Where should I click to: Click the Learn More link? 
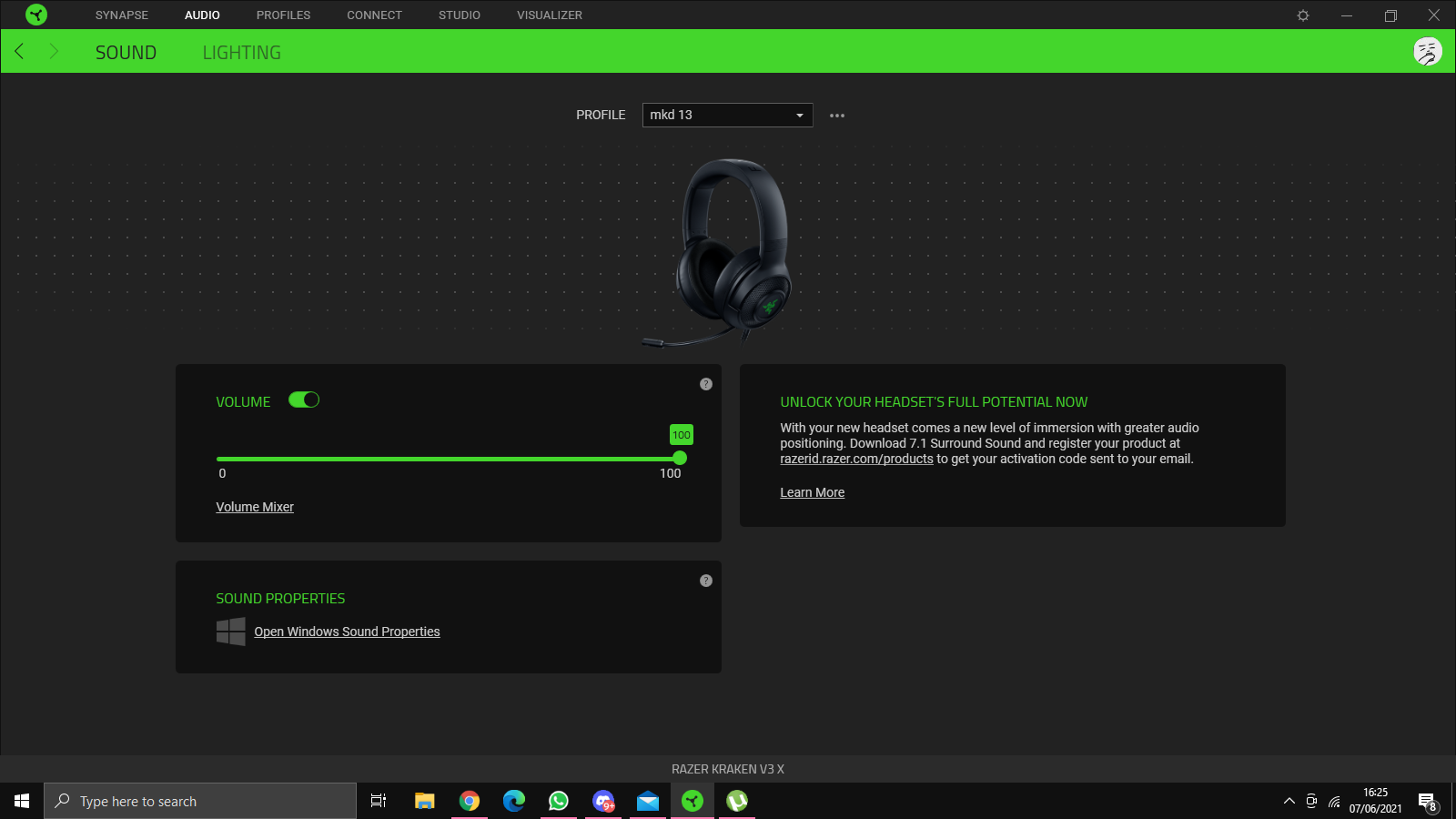pyautogui.click(x=812, y=492)
